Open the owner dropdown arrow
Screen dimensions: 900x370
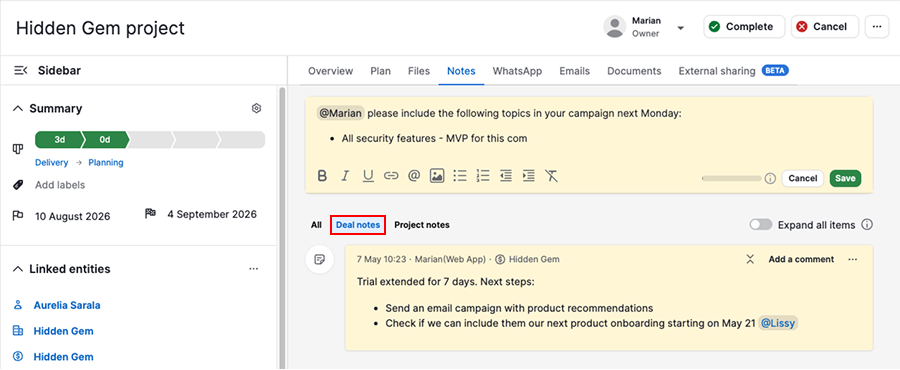681,28
